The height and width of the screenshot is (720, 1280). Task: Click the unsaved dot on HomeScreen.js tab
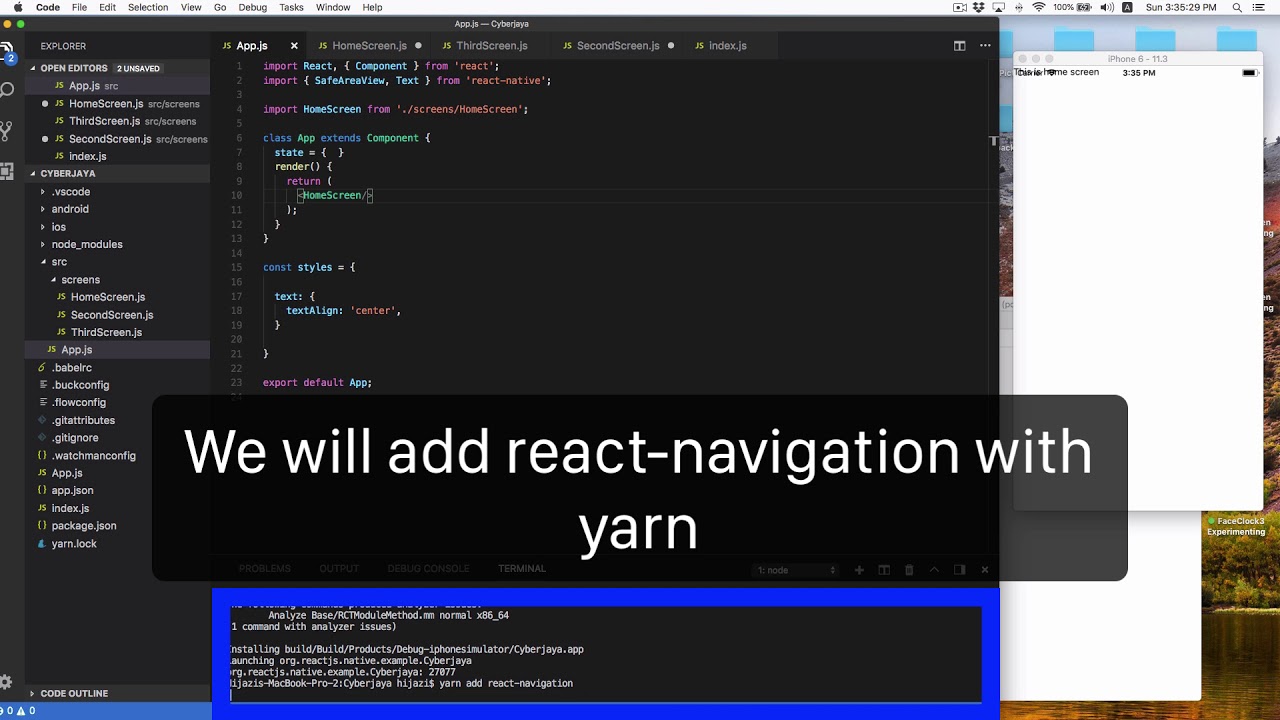pyautogui.click(x=418, y=46)
